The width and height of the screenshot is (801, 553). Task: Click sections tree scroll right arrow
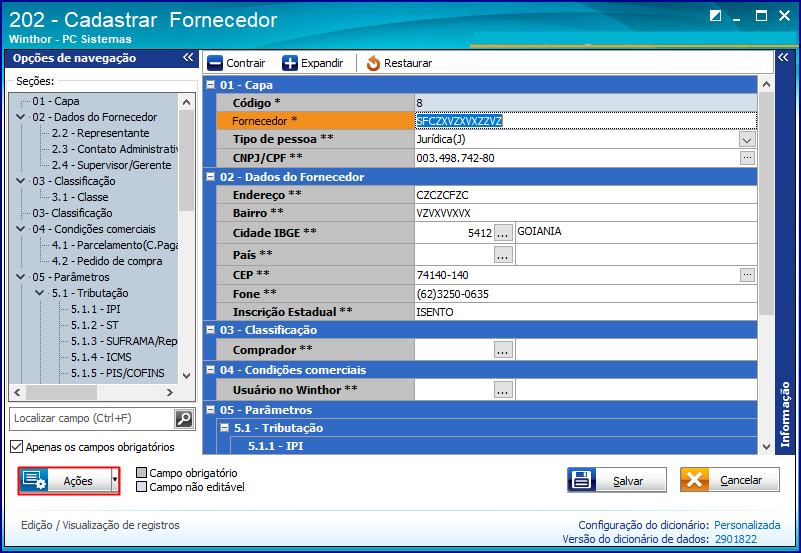(170, 392)
